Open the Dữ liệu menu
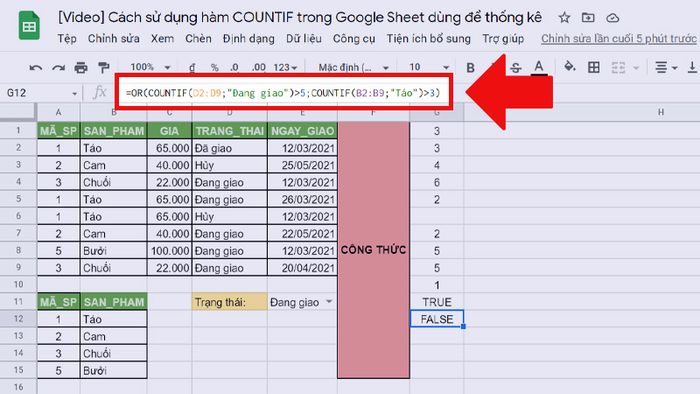Image resolution: width=700 pixels, height=394 pixels. pos(304,39)
